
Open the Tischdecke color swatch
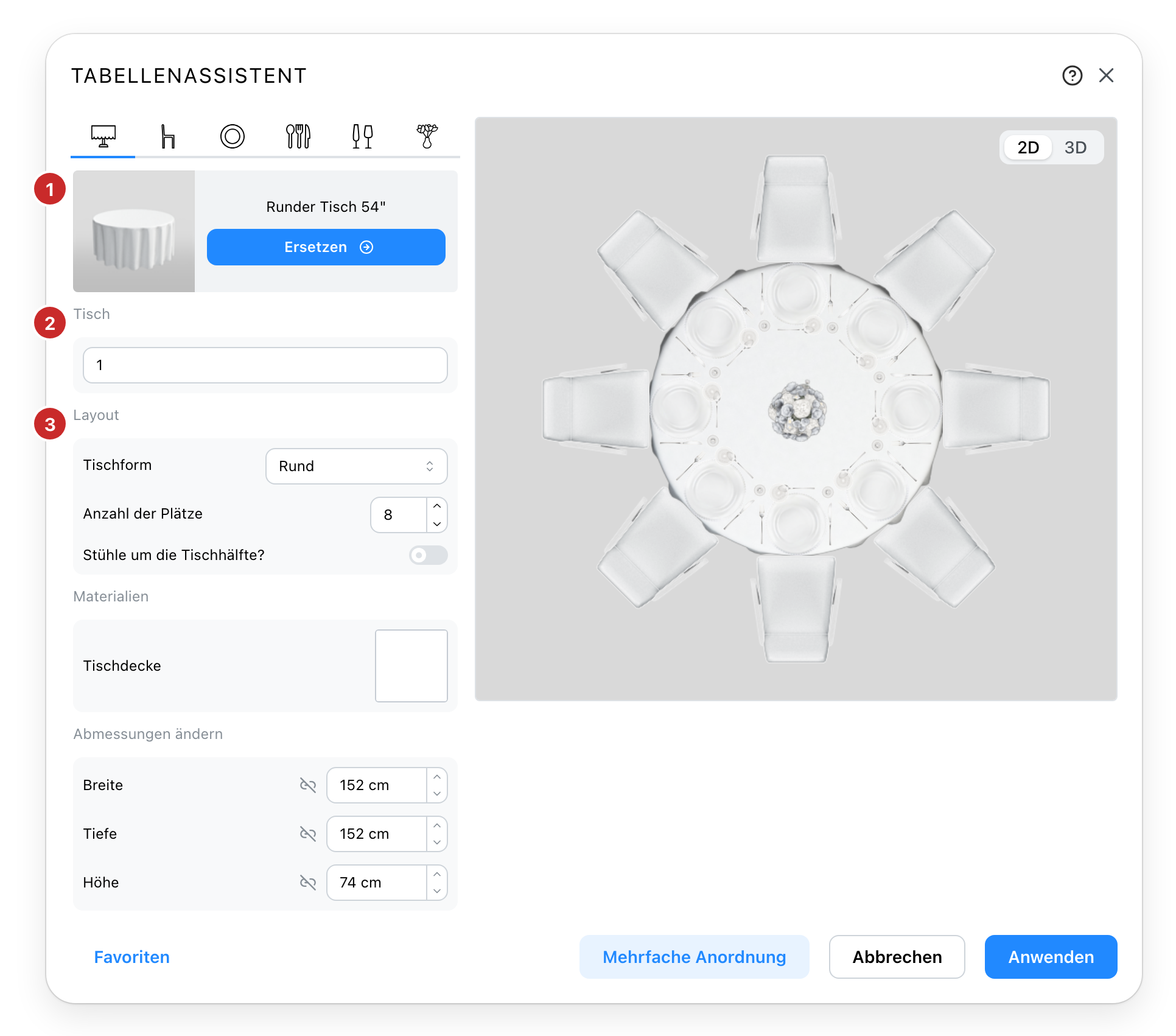pyautogui.click(x=411, y=666)
